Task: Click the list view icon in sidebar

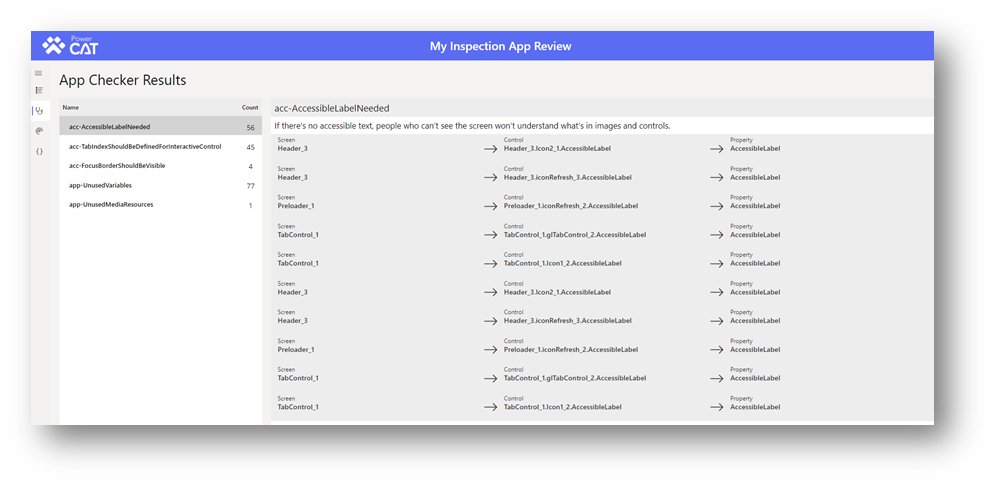Action: [x=39, y=91]
